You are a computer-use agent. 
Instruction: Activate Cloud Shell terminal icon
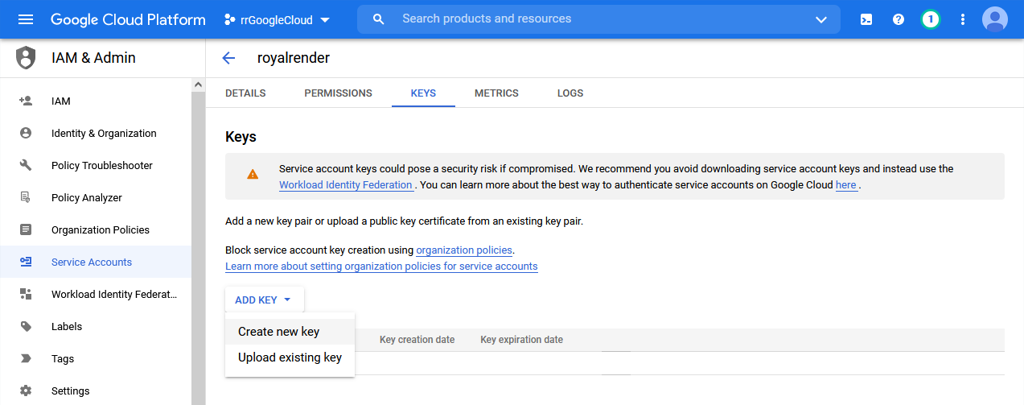(x=866, y=20)
